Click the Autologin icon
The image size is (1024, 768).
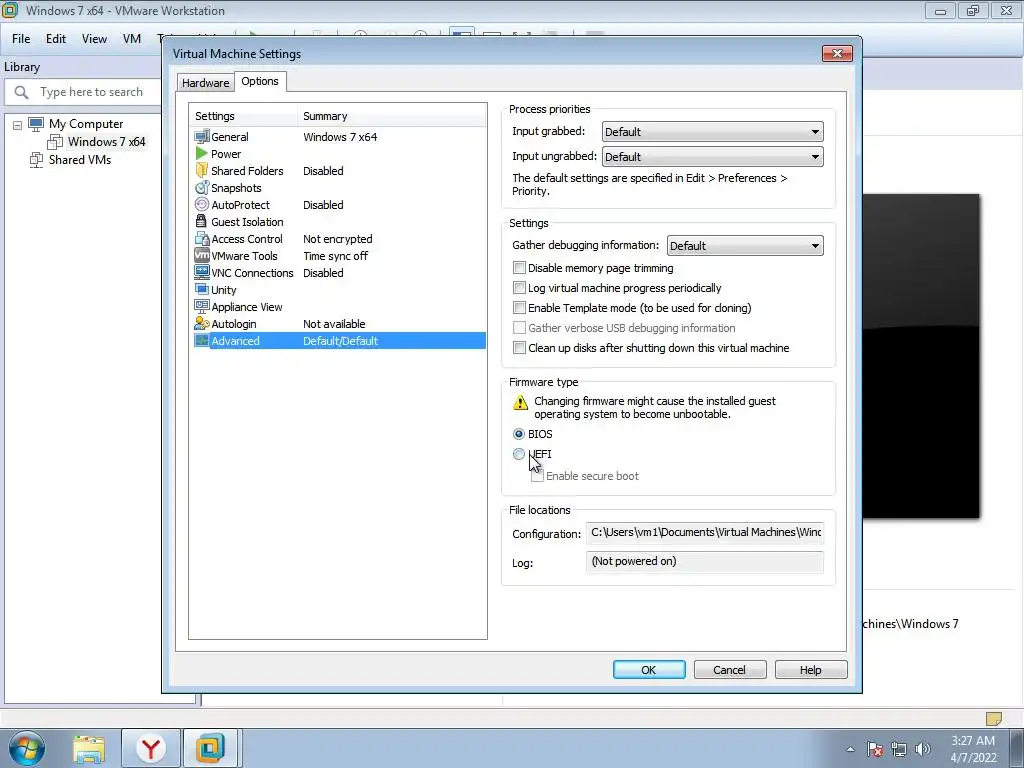tap(202, 323)
